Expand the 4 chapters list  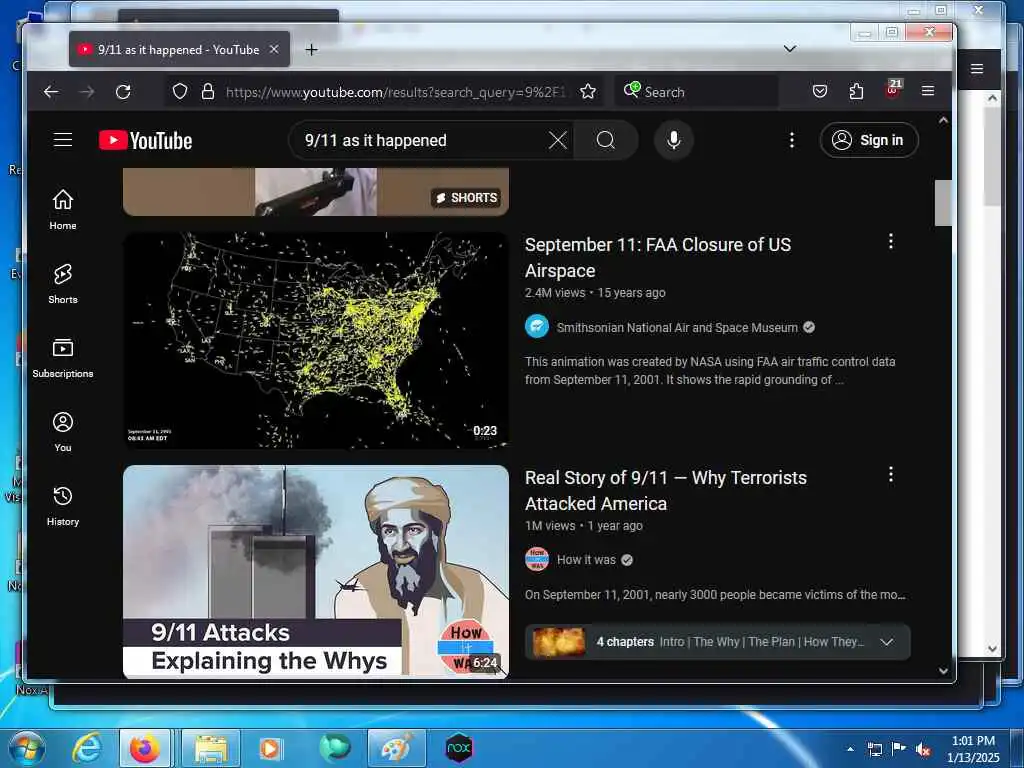pyautogui.click(x=886, y=642)
